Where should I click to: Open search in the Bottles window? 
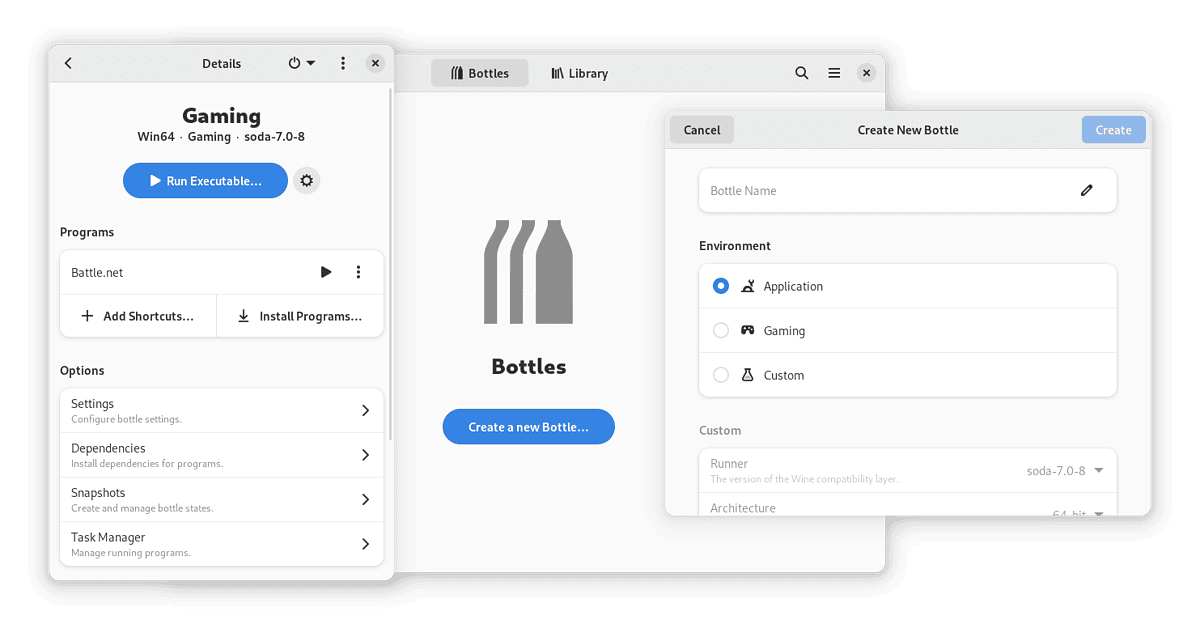click(801, 72)
